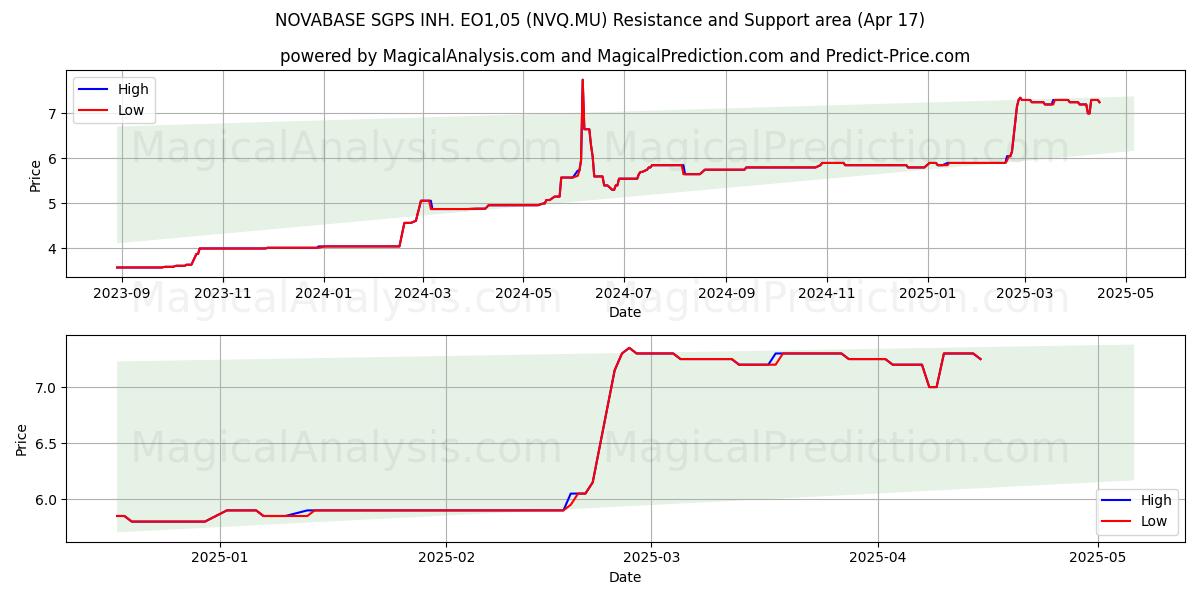The width and height of the screenshot is (1200, 600).
Task: Click 'High' in the full-history chart legend
Action: coord(133,89)
